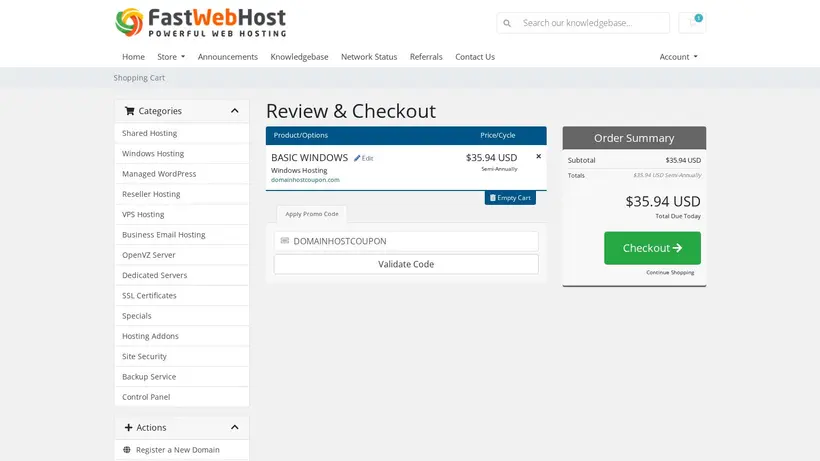The height and width of the screenshot is (461, 820).
Task: Select Windows Hosting category
Action: [x=181, y=154]
